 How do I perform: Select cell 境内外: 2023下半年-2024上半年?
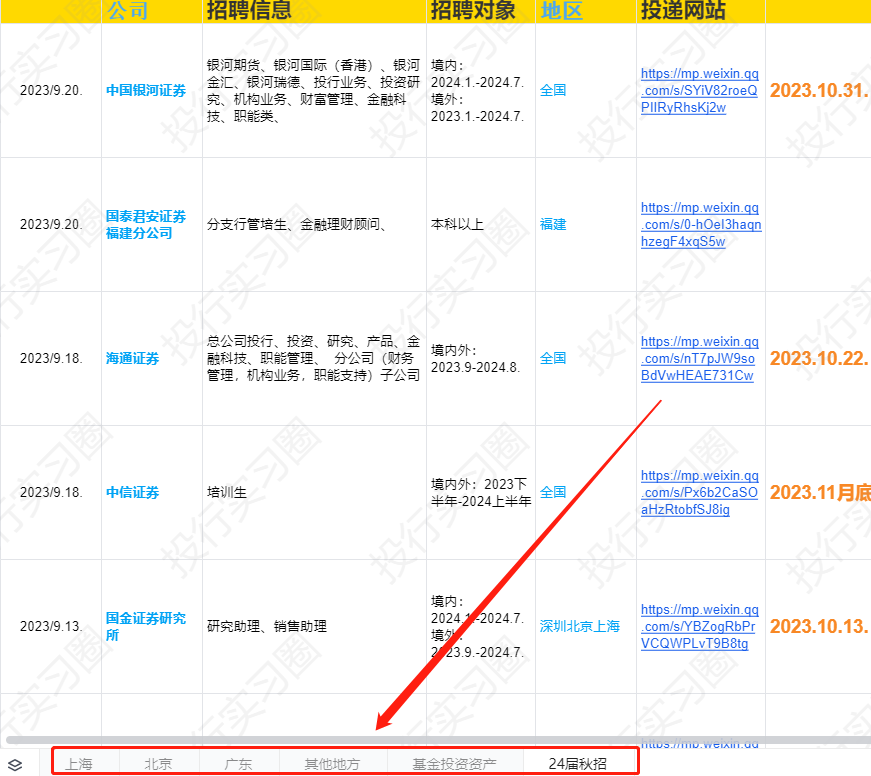pyautogui.click(x=481, y=492)
